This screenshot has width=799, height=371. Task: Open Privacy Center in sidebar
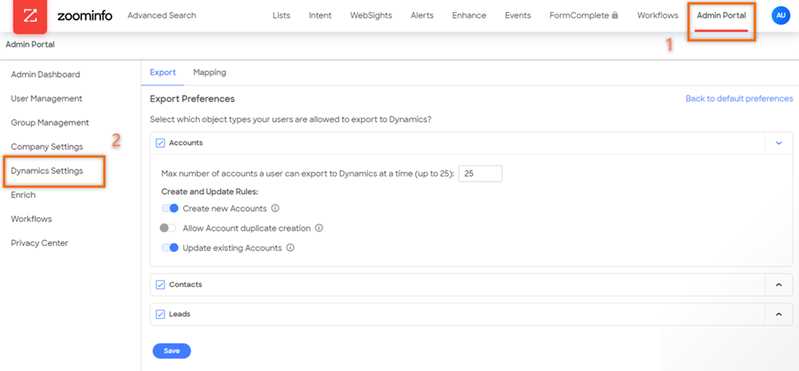point(39,243)
